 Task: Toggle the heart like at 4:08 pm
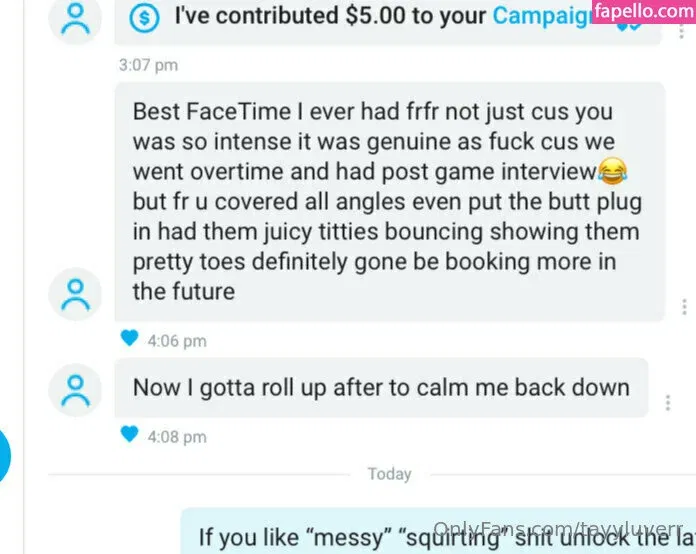[129, 434]
